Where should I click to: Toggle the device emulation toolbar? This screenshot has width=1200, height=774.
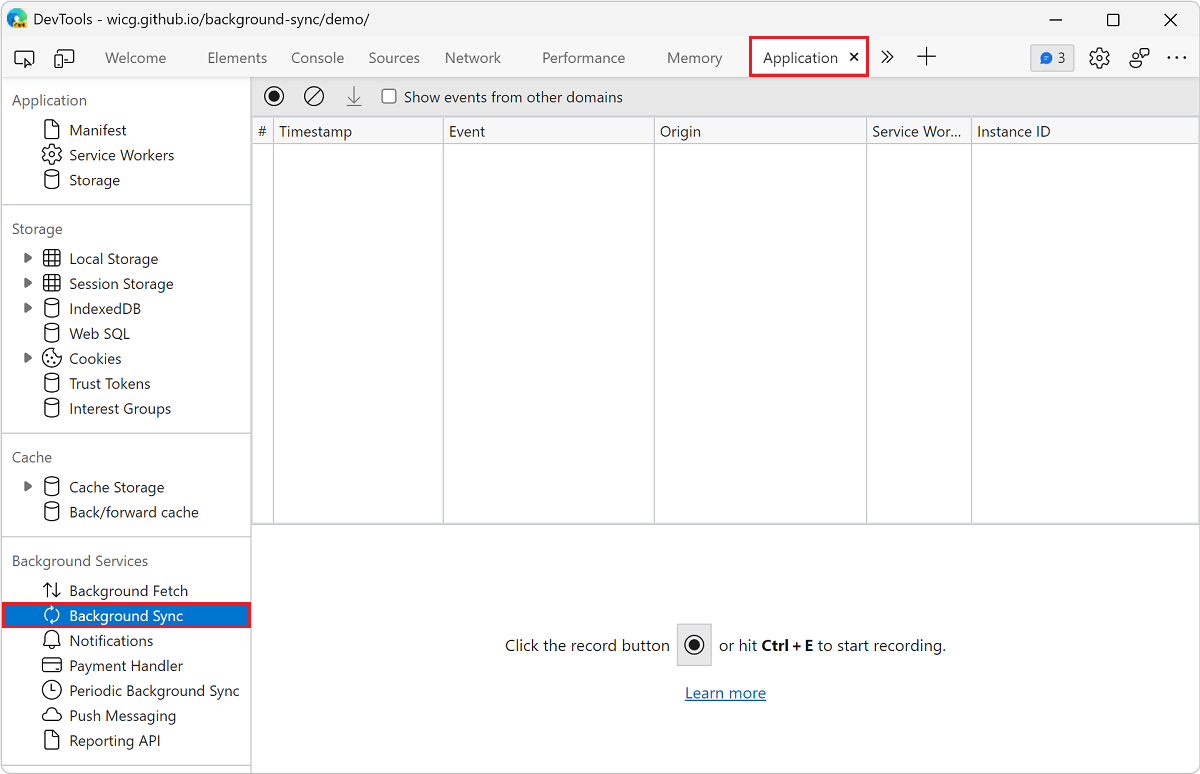click(x=63, y=58)
